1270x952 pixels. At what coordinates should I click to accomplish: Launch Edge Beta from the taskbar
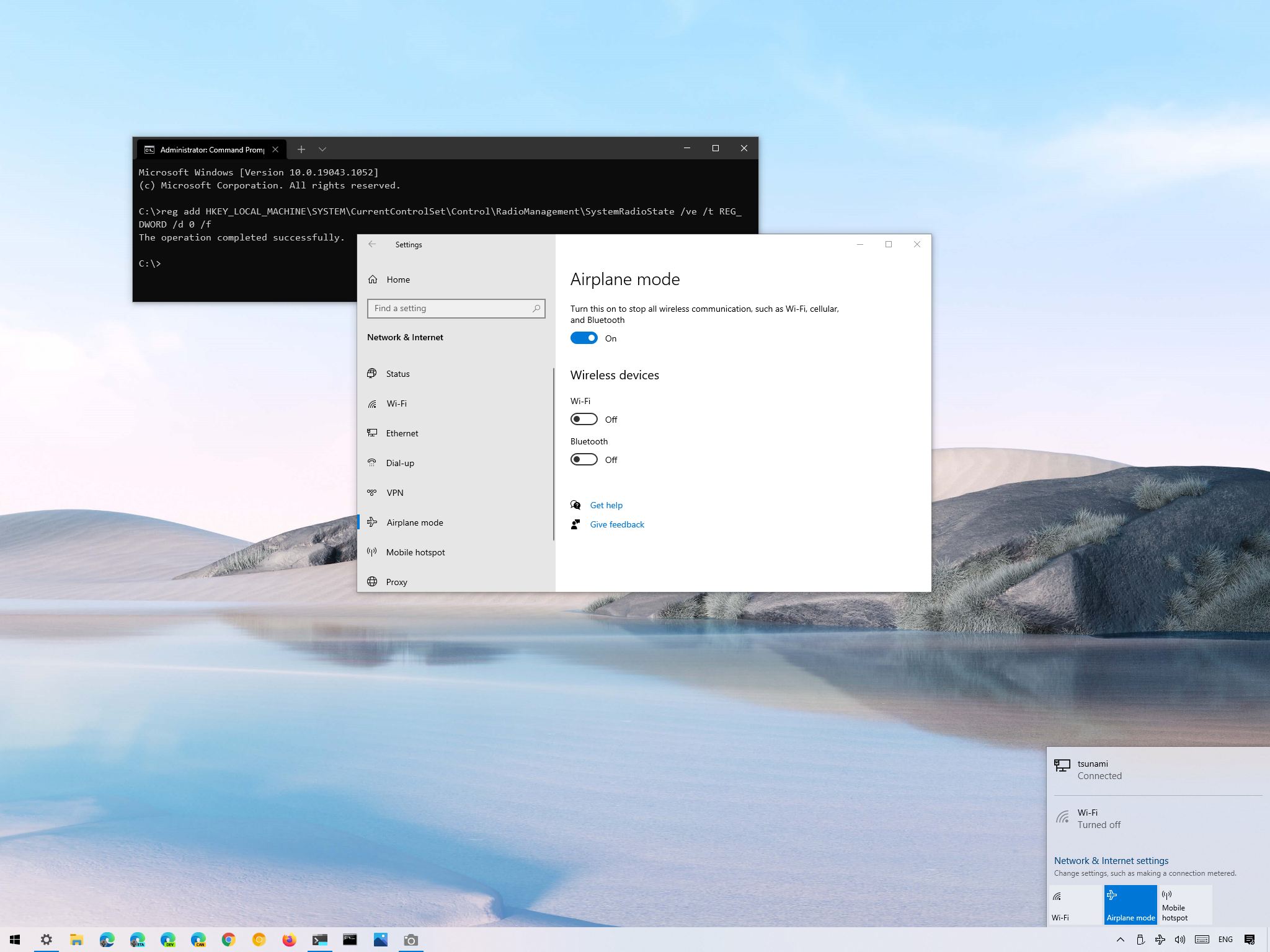(137, 940)
